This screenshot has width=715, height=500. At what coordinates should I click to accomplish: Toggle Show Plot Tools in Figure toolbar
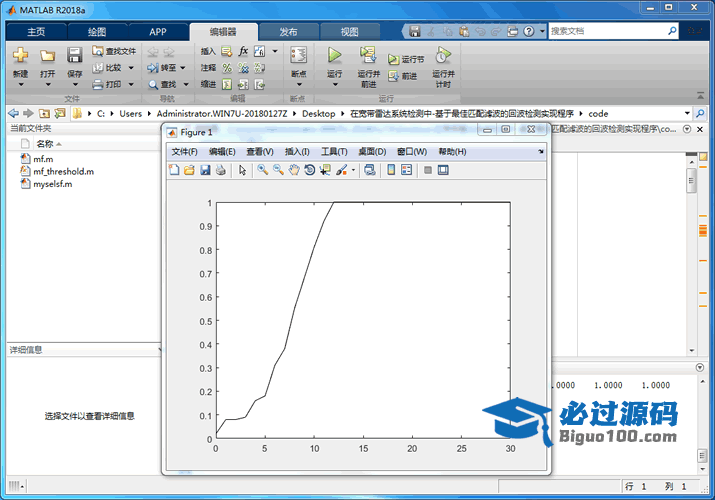443,170
